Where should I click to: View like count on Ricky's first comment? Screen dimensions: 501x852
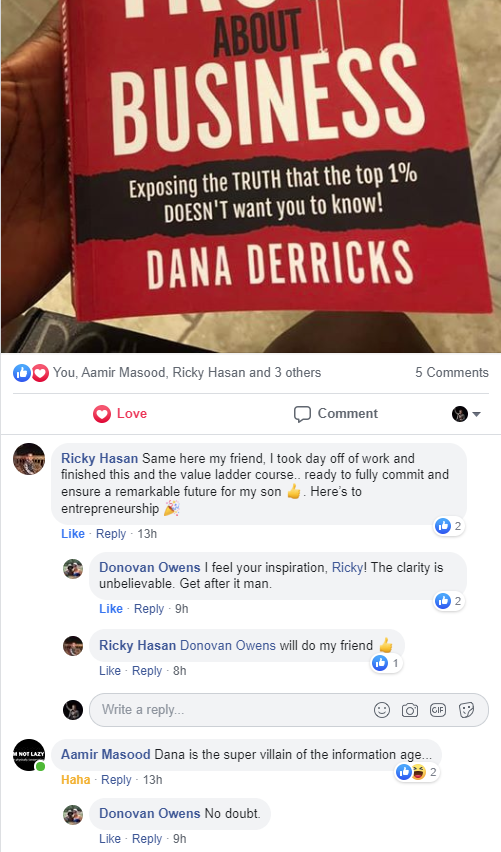pos(449,526)
